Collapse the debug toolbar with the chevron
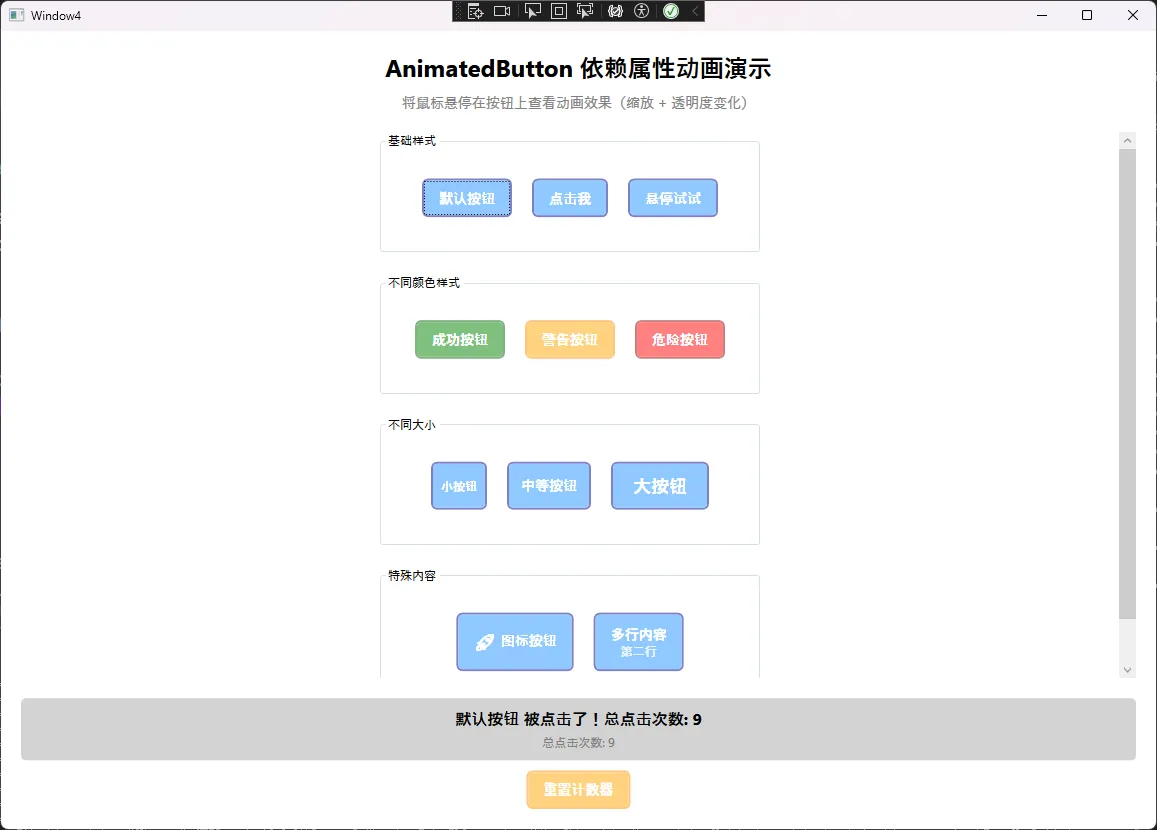Screen dimensions: 1157x830 pos(695,11)
